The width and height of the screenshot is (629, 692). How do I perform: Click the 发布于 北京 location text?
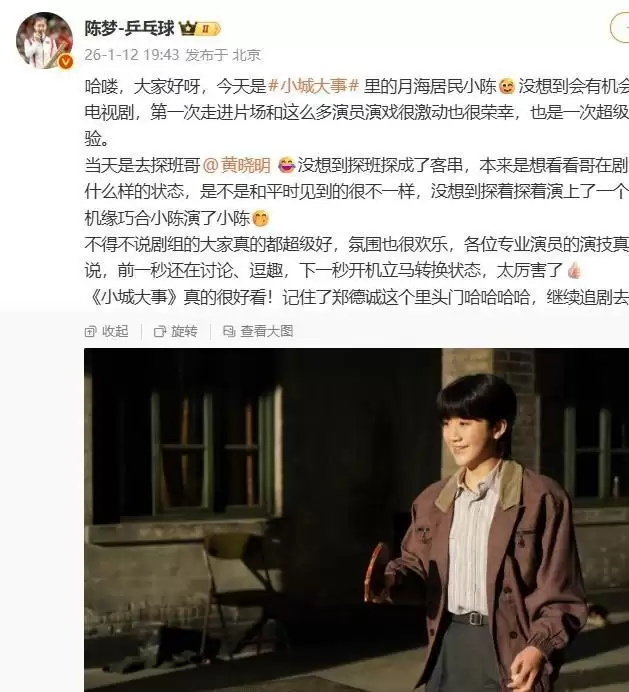click(223, 55)
